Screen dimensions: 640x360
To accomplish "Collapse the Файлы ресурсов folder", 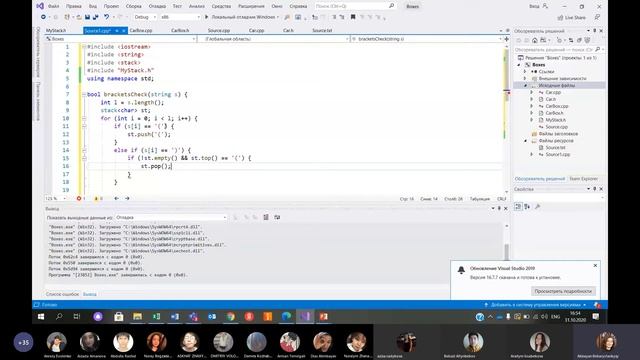I will pyautogui.click(x=526, y=140).
